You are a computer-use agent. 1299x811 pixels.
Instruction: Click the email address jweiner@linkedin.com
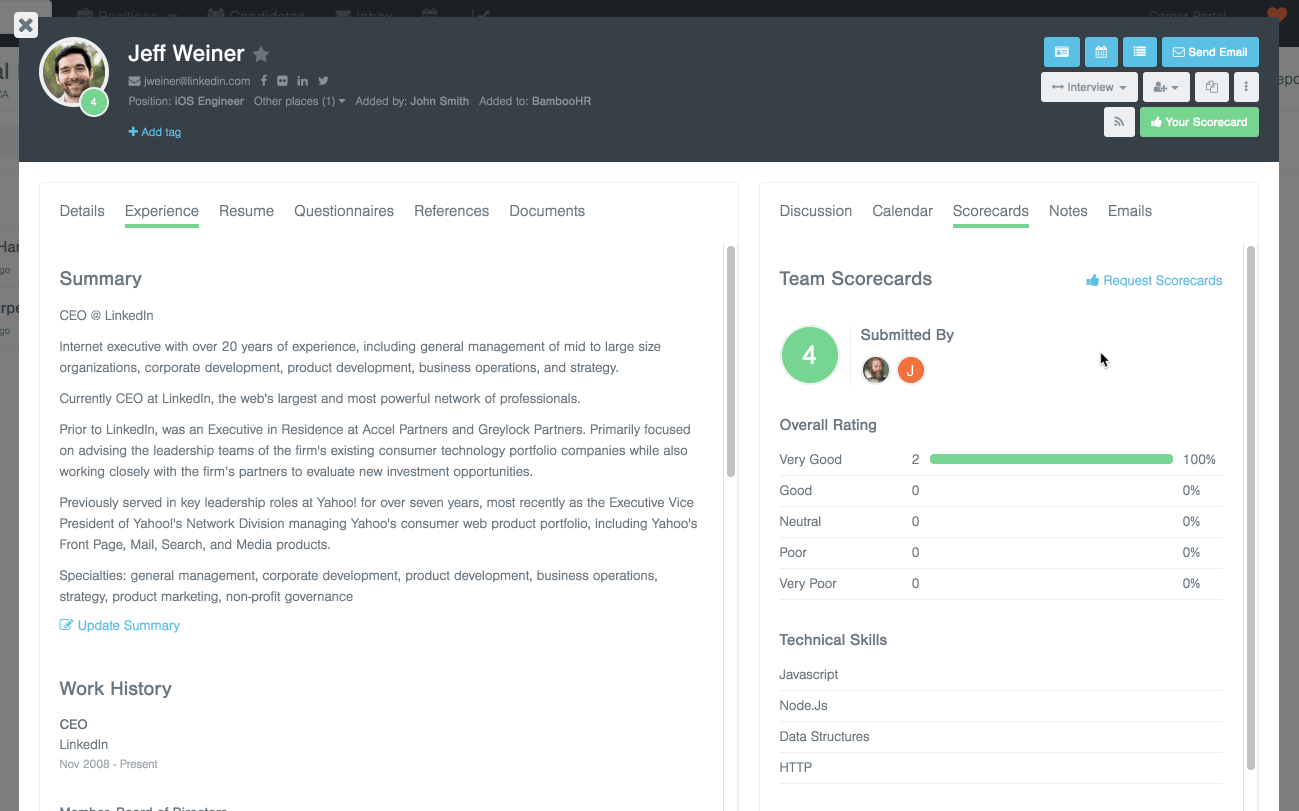(197, 81)
